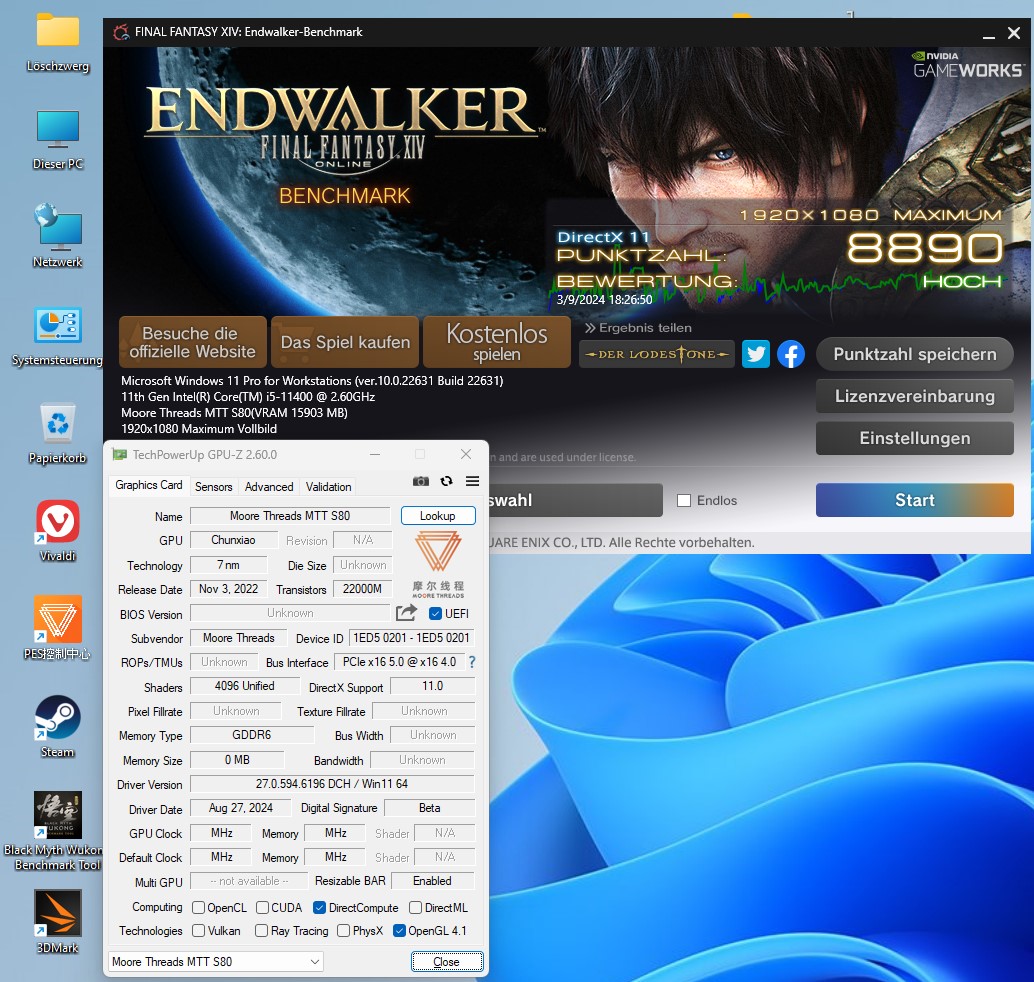Click Das Spiel kaufen button
1034x982 pixels.
tap(345, 342)
